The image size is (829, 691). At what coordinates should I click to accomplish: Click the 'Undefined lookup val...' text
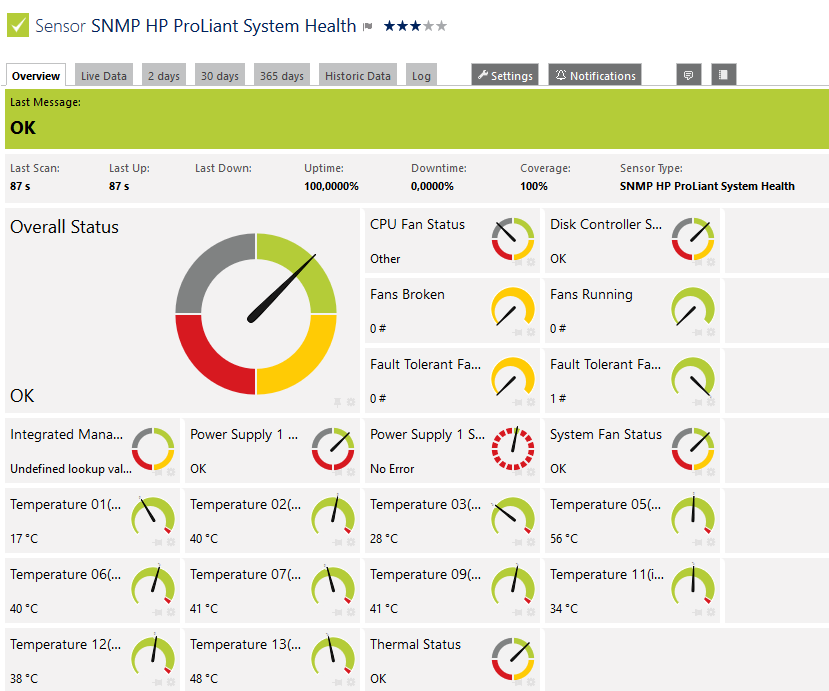point(71,469)
